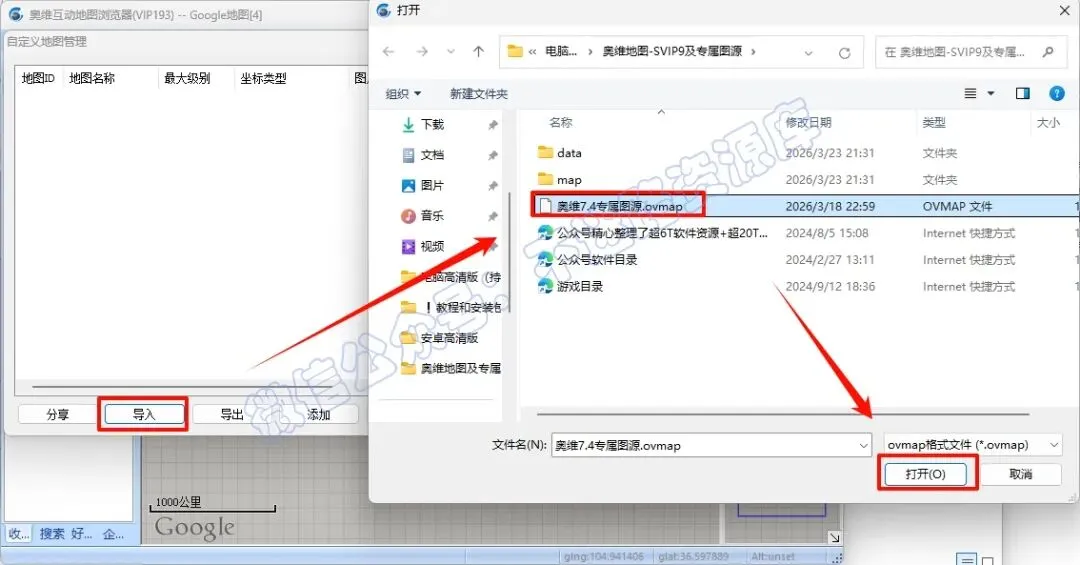The height and width of the screenshot is (565, 1080).
Task: Select 音乐 in navigation pane
Action: click(433, 216)
